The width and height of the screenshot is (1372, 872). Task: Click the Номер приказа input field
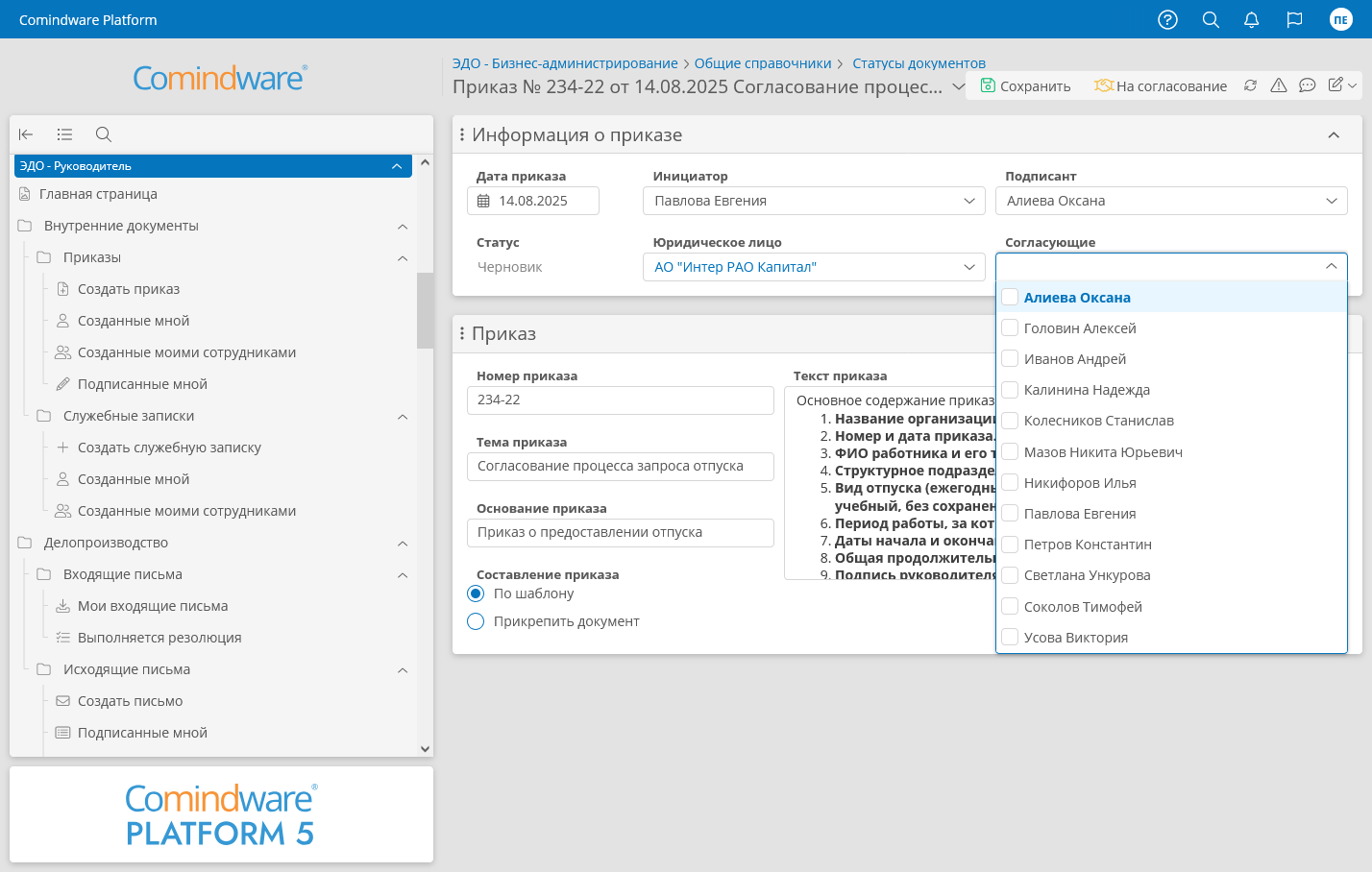click(x=621, y=400)
